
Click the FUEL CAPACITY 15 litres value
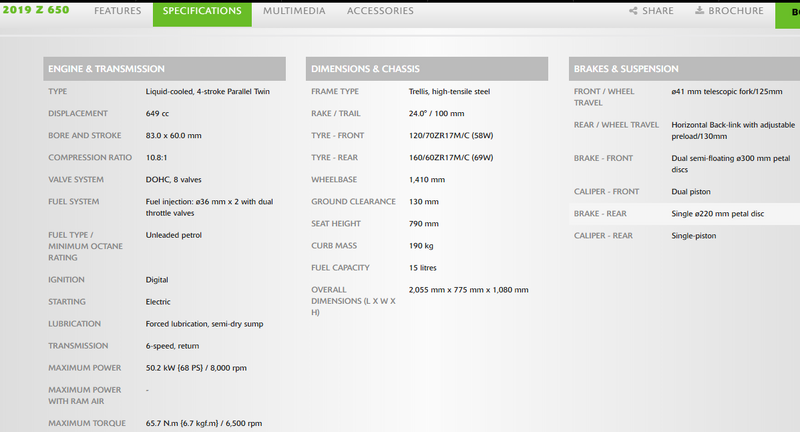(x=422, y=267)
